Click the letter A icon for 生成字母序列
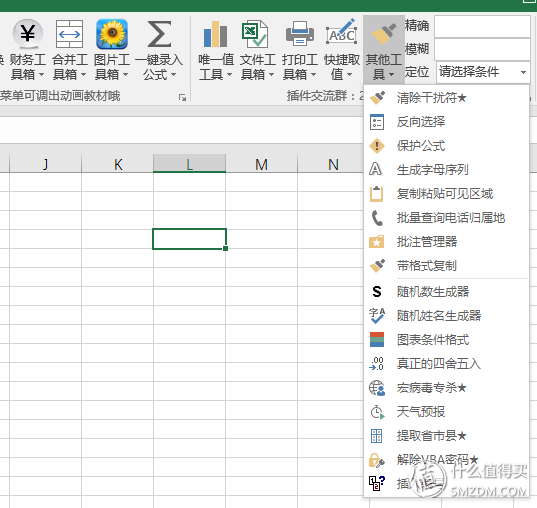 tap(375, 169)
